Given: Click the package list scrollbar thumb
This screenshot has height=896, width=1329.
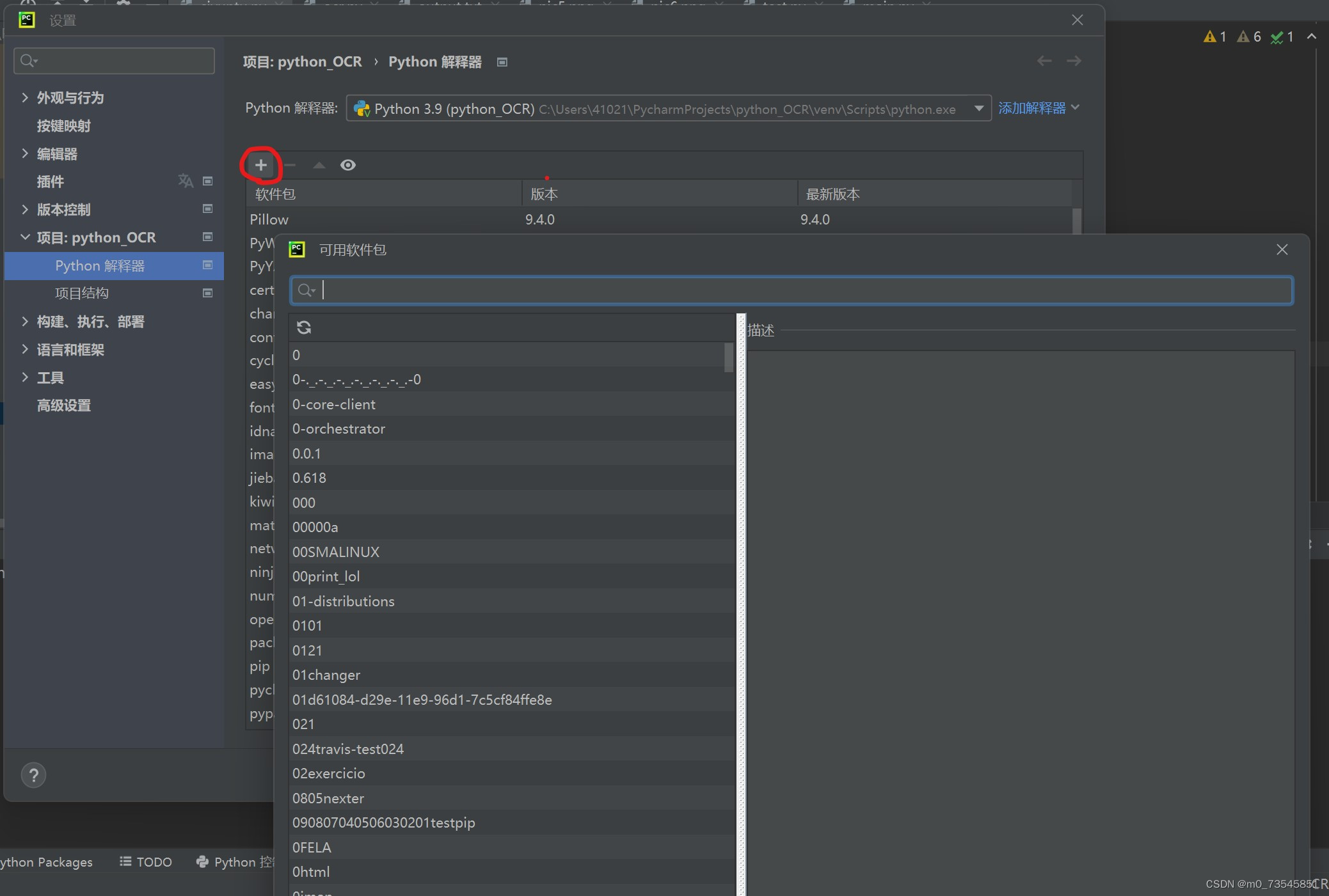Looking at the screenshot, I should [x=728, y=357].
